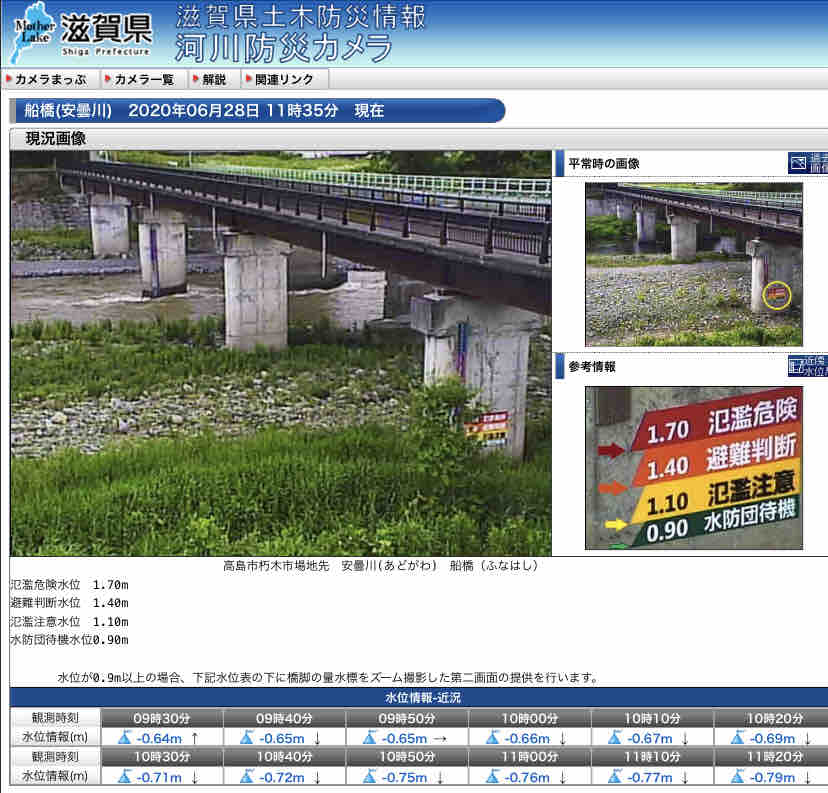Click the 避難判断水位 1.40m line

coord(69,602)
